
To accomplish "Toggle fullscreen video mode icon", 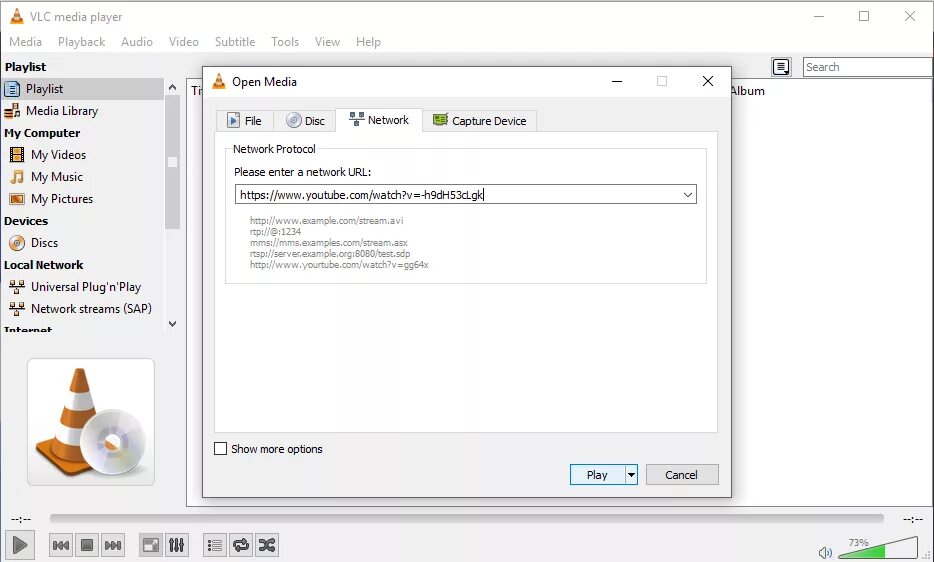I will click(x=151, y=545).
